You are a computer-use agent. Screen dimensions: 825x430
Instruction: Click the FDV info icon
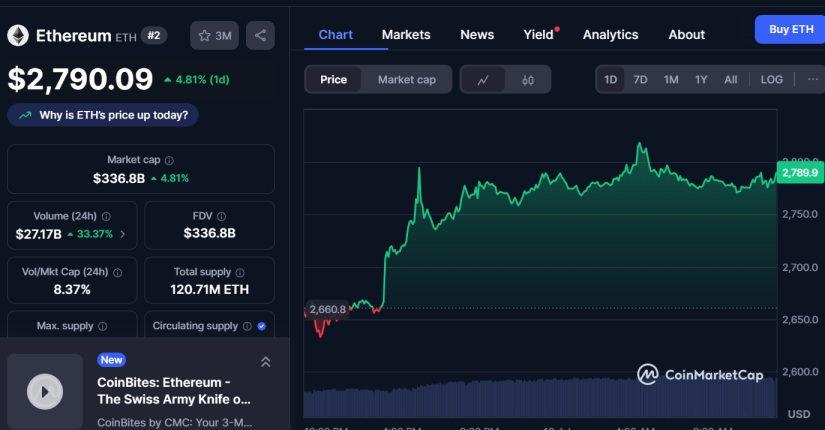pyautogui.click(x=222, y=216)
